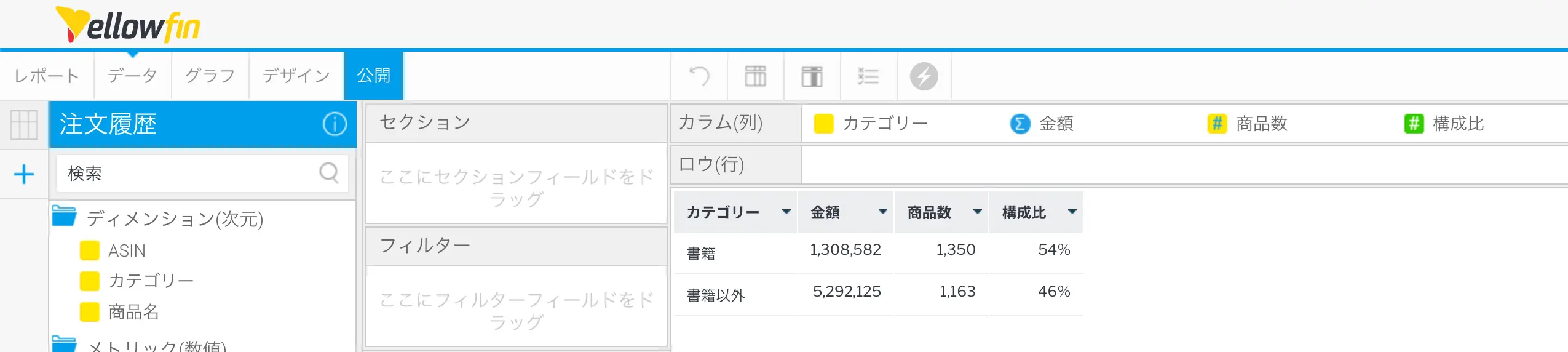1568x352 pixels.
Task: Click the search magnifier icon
Action: pyautogui.click(x=329, y=173)
